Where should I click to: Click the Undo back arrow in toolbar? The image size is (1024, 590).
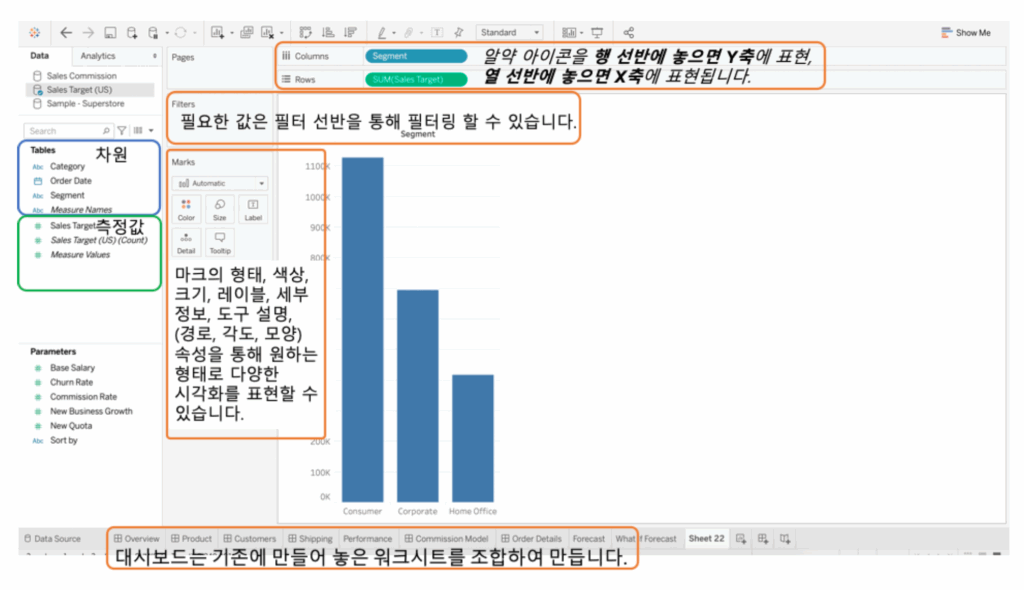click(x=66, y=33)
